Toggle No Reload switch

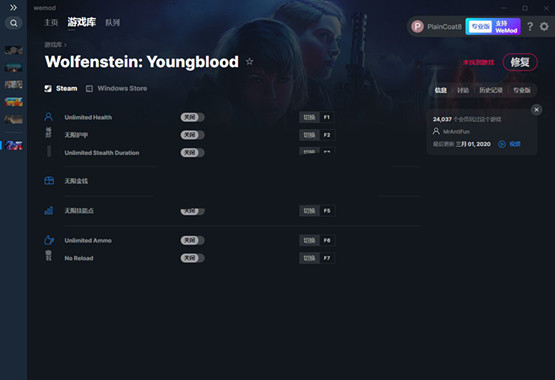192,258
